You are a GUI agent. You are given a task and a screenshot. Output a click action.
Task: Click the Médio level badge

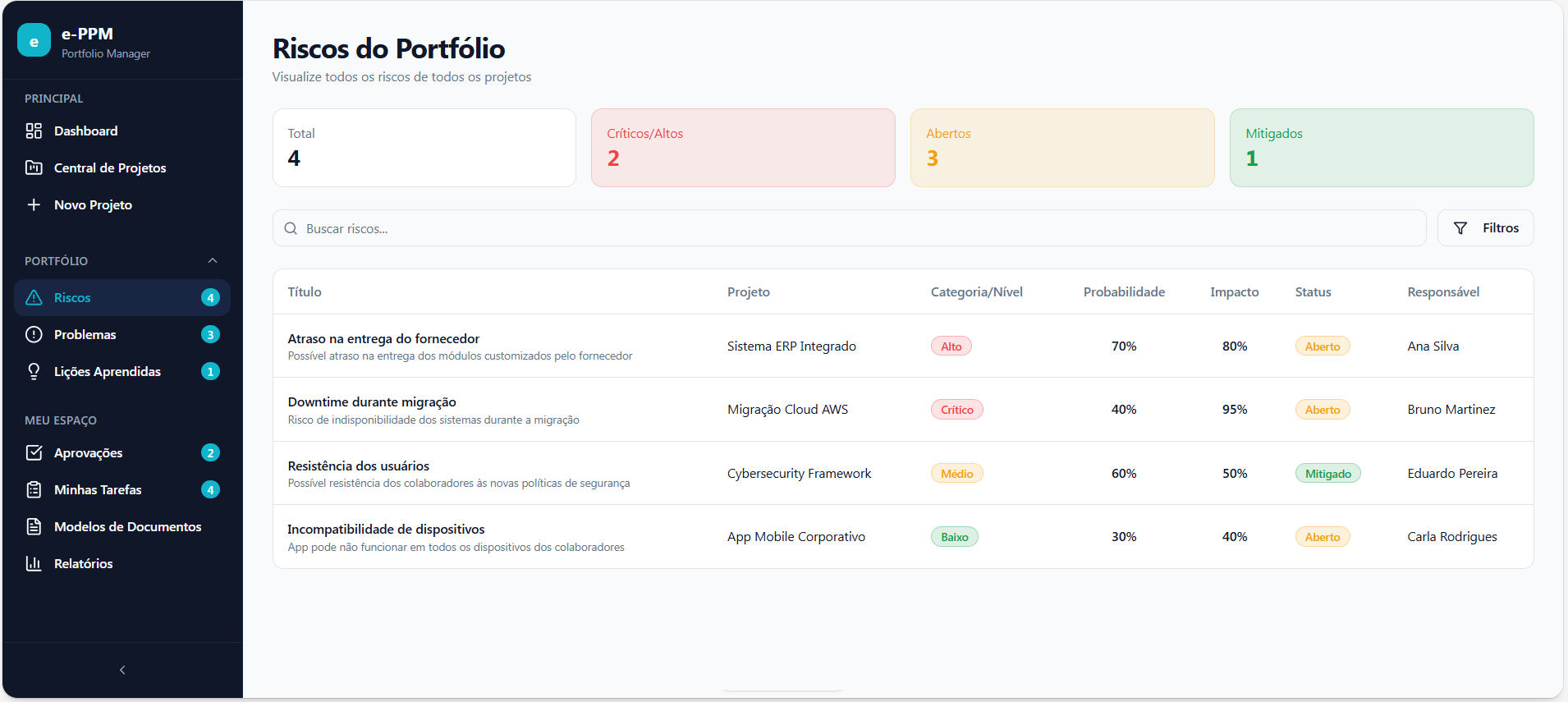pos(957,474)
